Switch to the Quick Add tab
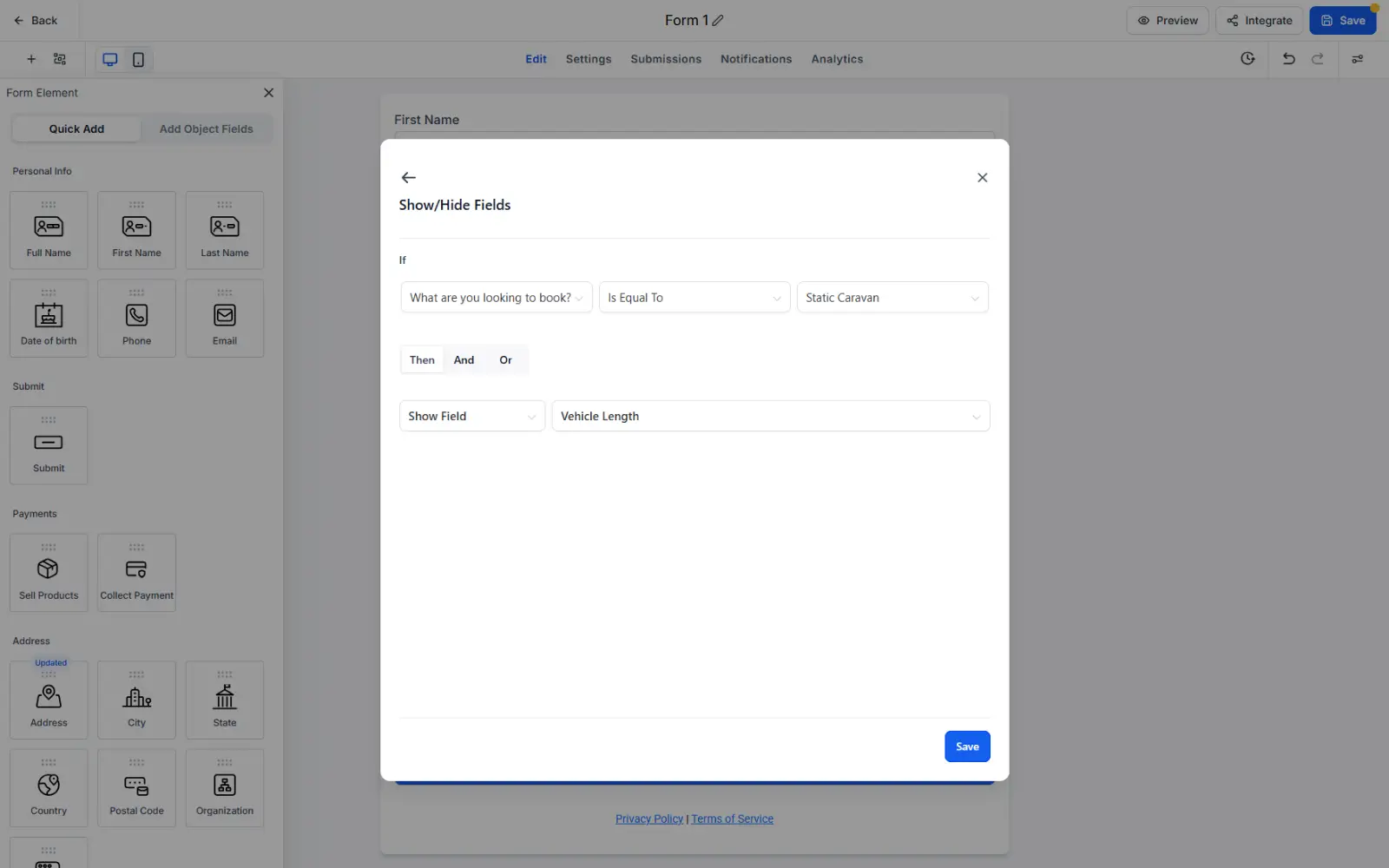Screen dimensions: 1389x868 coord(76,129)
